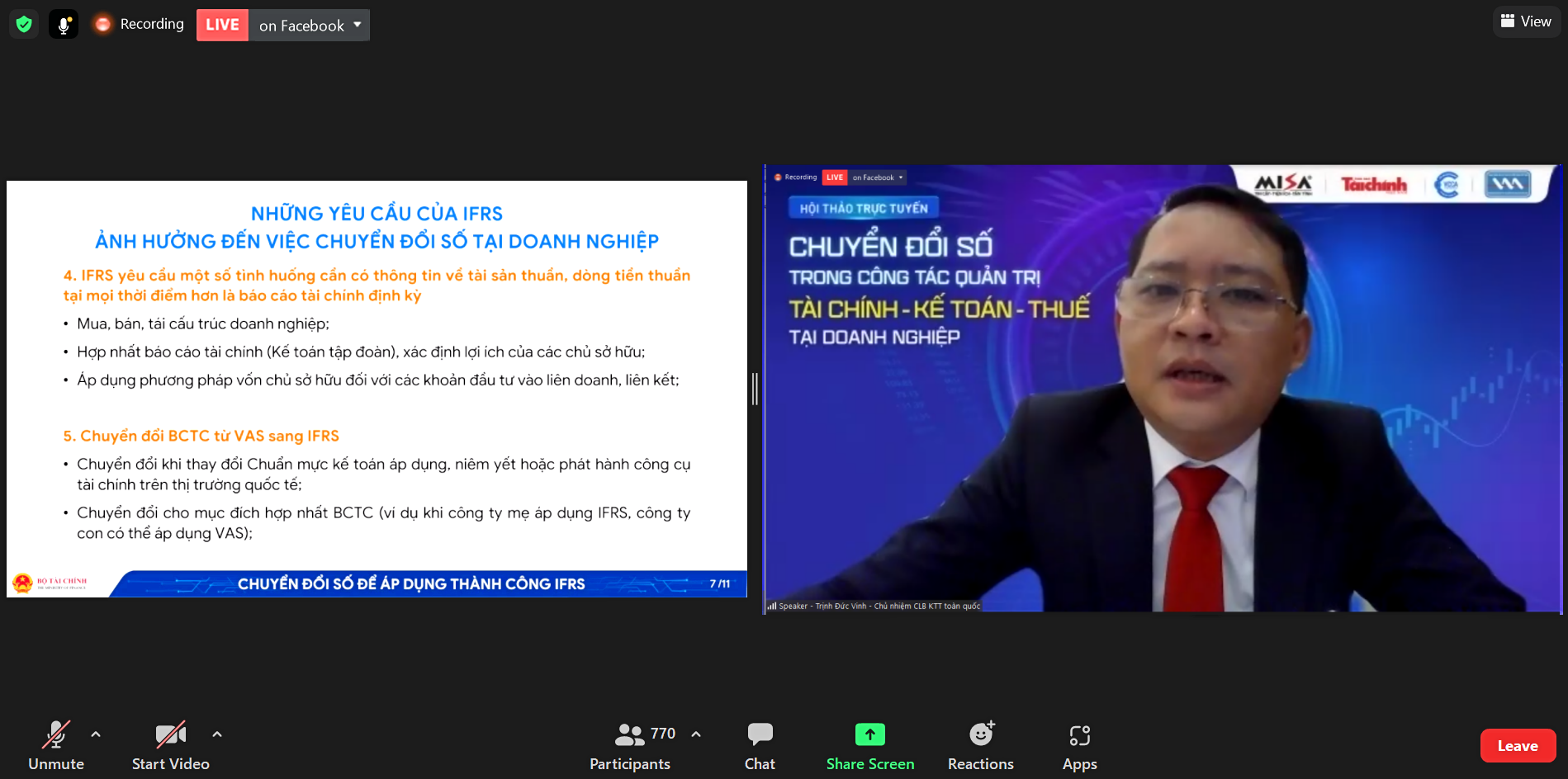This screenshot has height=779, width=1568.
Task: Click the shared IFRS slide content
Action: tap(377, 389)
